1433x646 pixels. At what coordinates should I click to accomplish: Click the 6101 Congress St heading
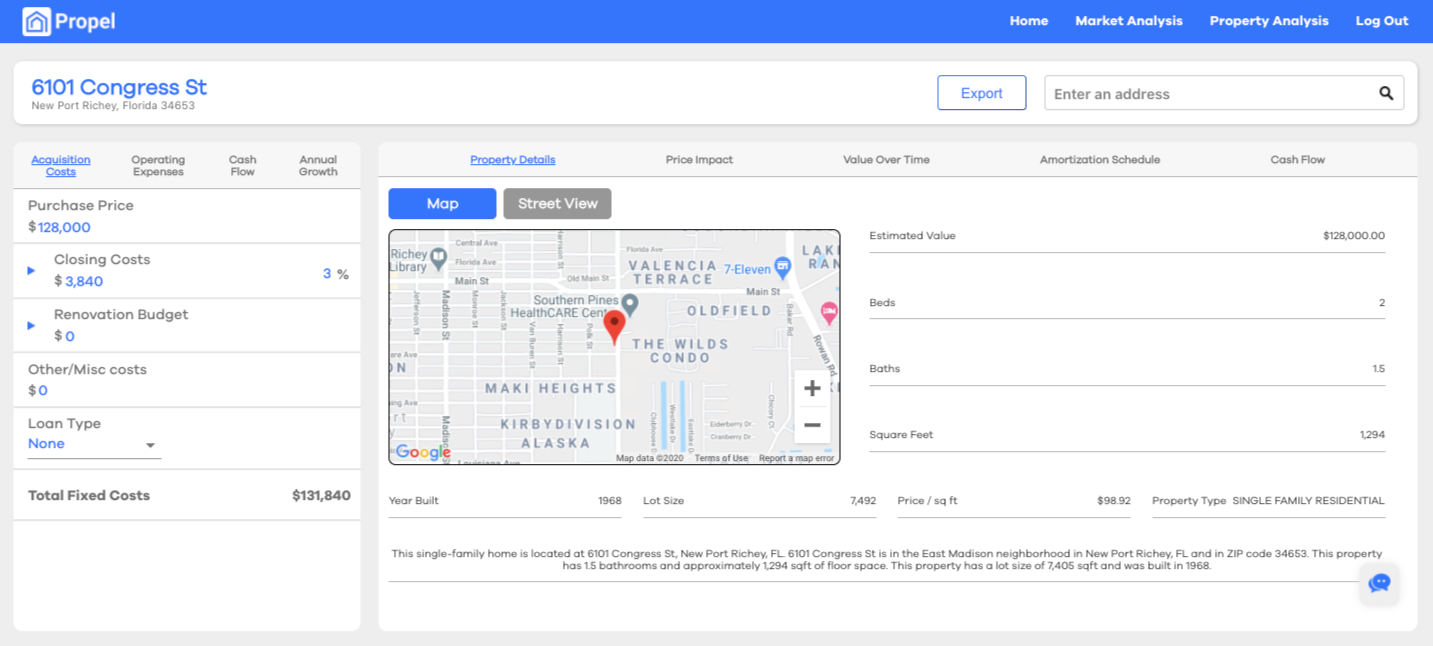pos(119,87)
